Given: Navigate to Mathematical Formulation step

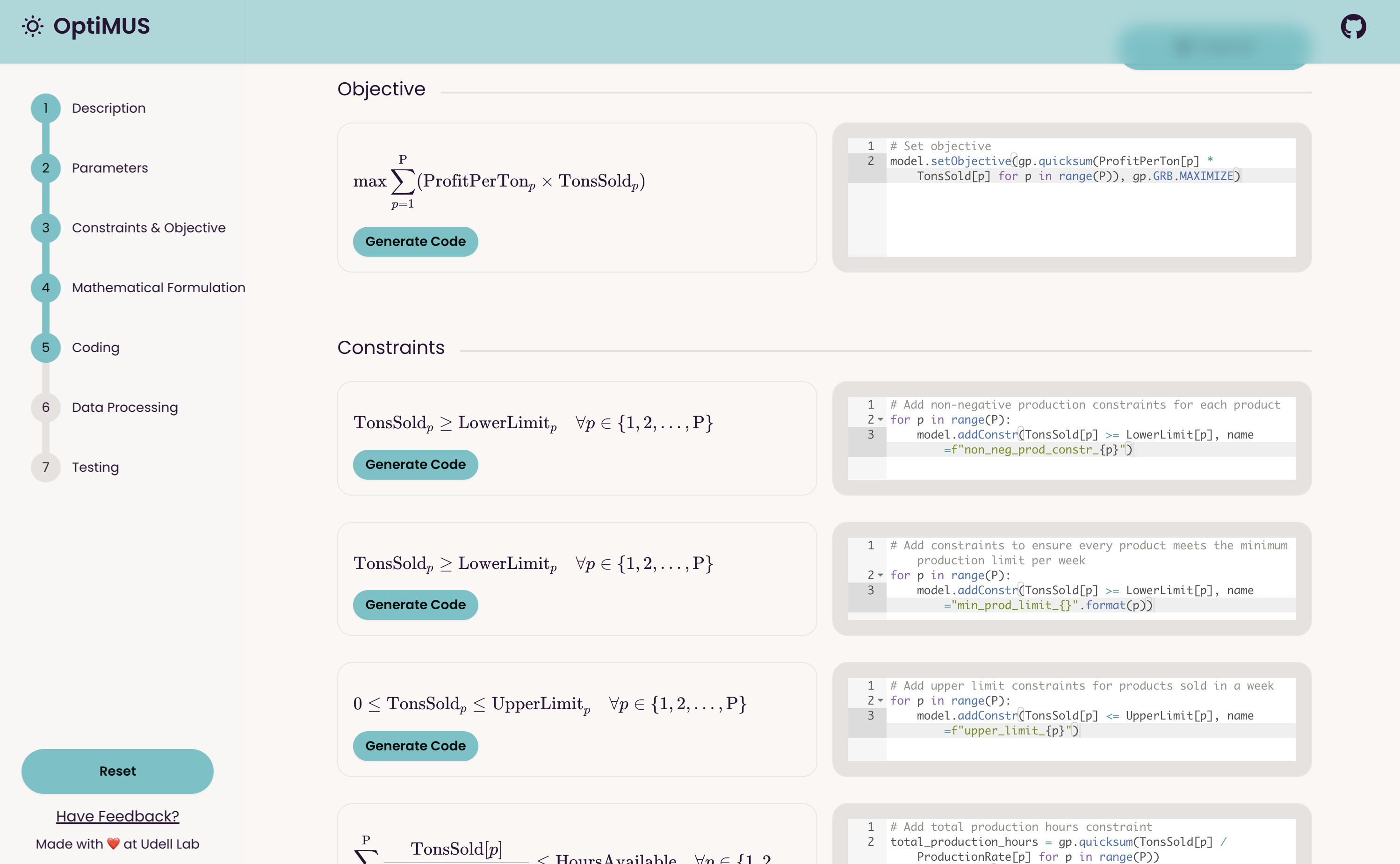Looking at the screenshot, I should point(159,288).
